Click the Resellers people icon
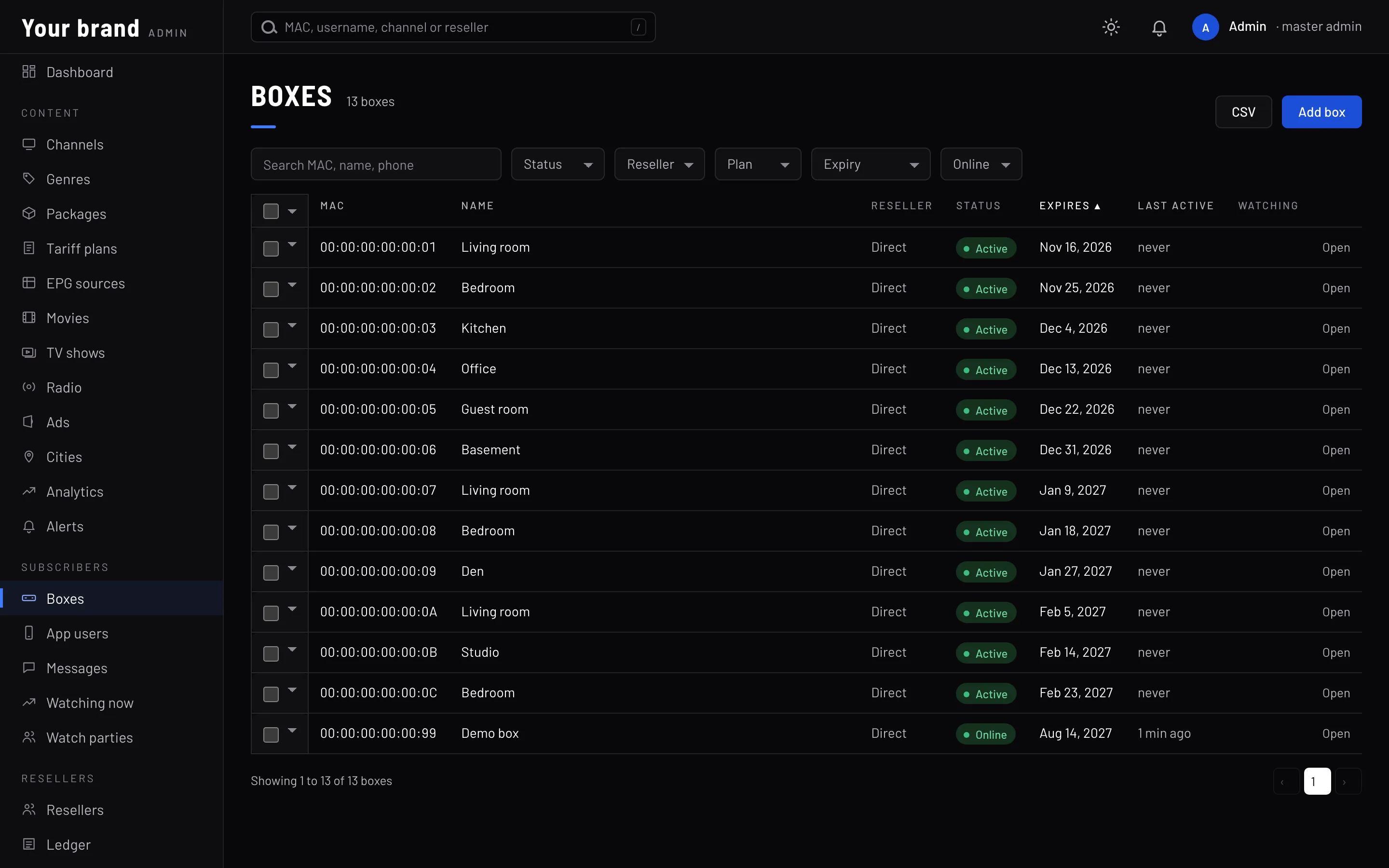Screen dimensions: 1389x868 click(x=29, y=810)
